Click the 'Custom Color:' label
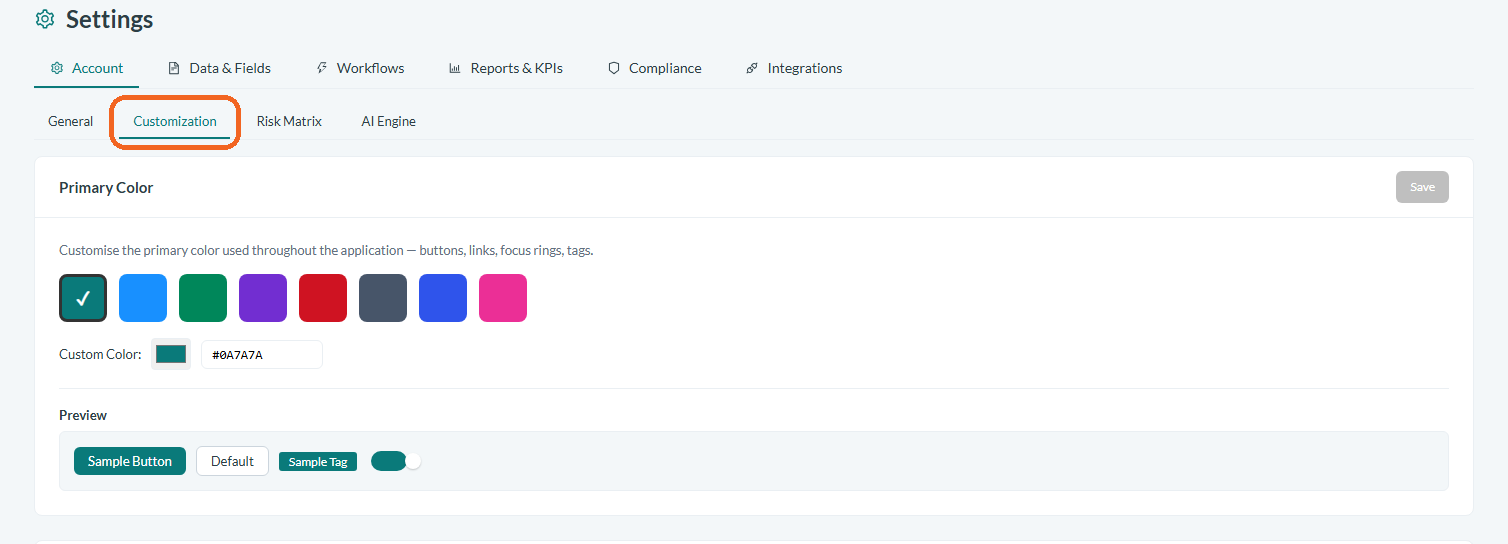The image size is (1508, 544). (x=100, y=354)
